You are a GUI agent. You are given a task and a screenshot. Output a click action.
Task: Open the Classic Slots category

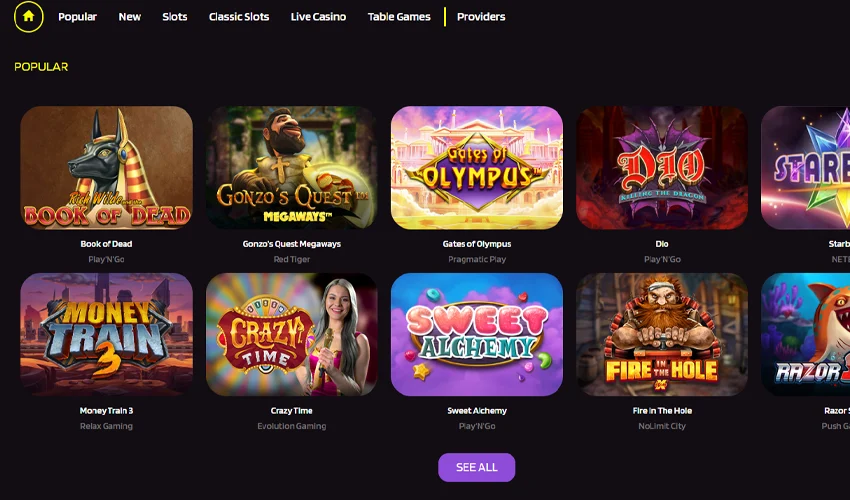[239, 17]
